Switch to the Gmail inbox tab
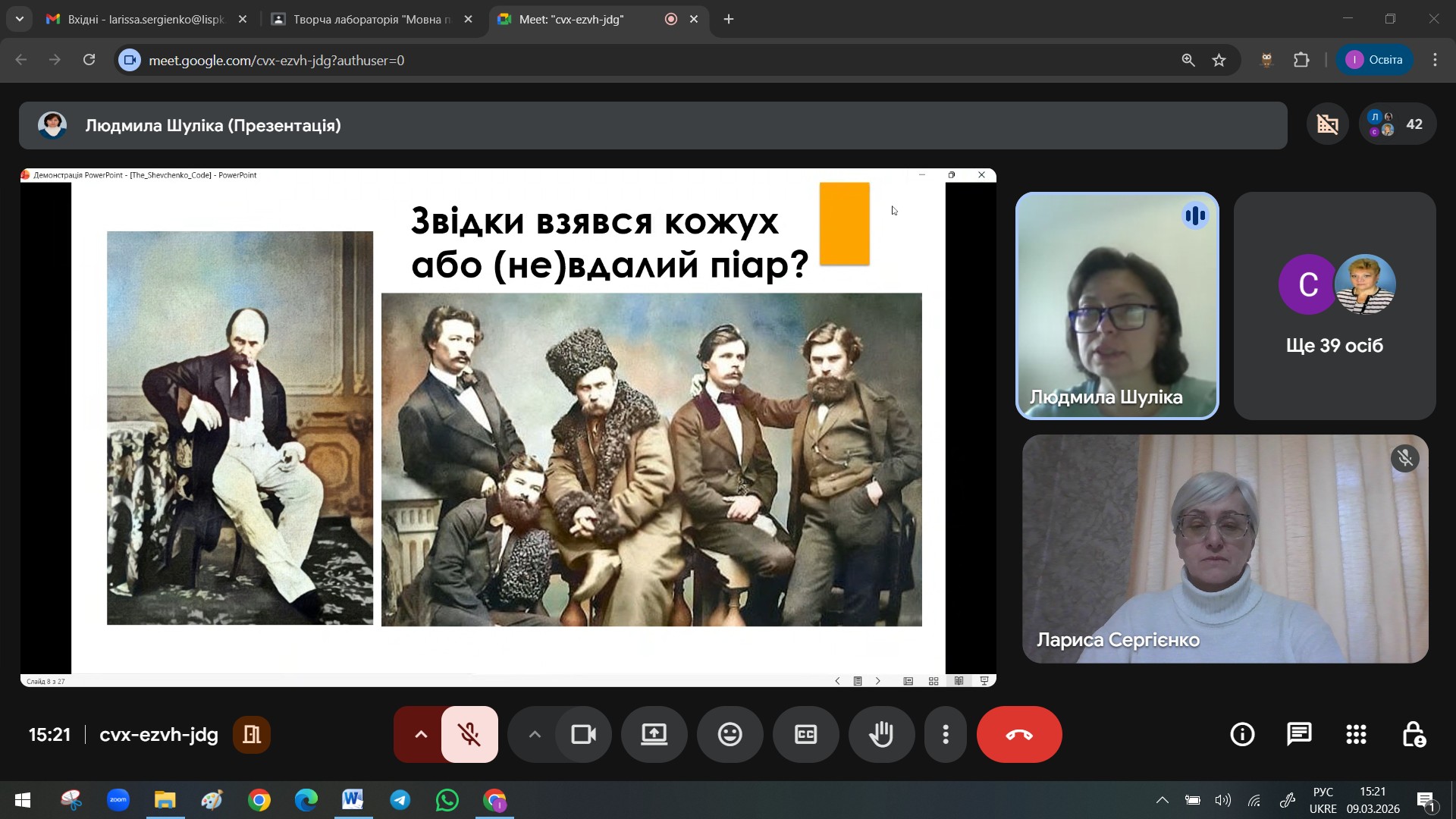The image size is (1456, 819). click(144, 20)
